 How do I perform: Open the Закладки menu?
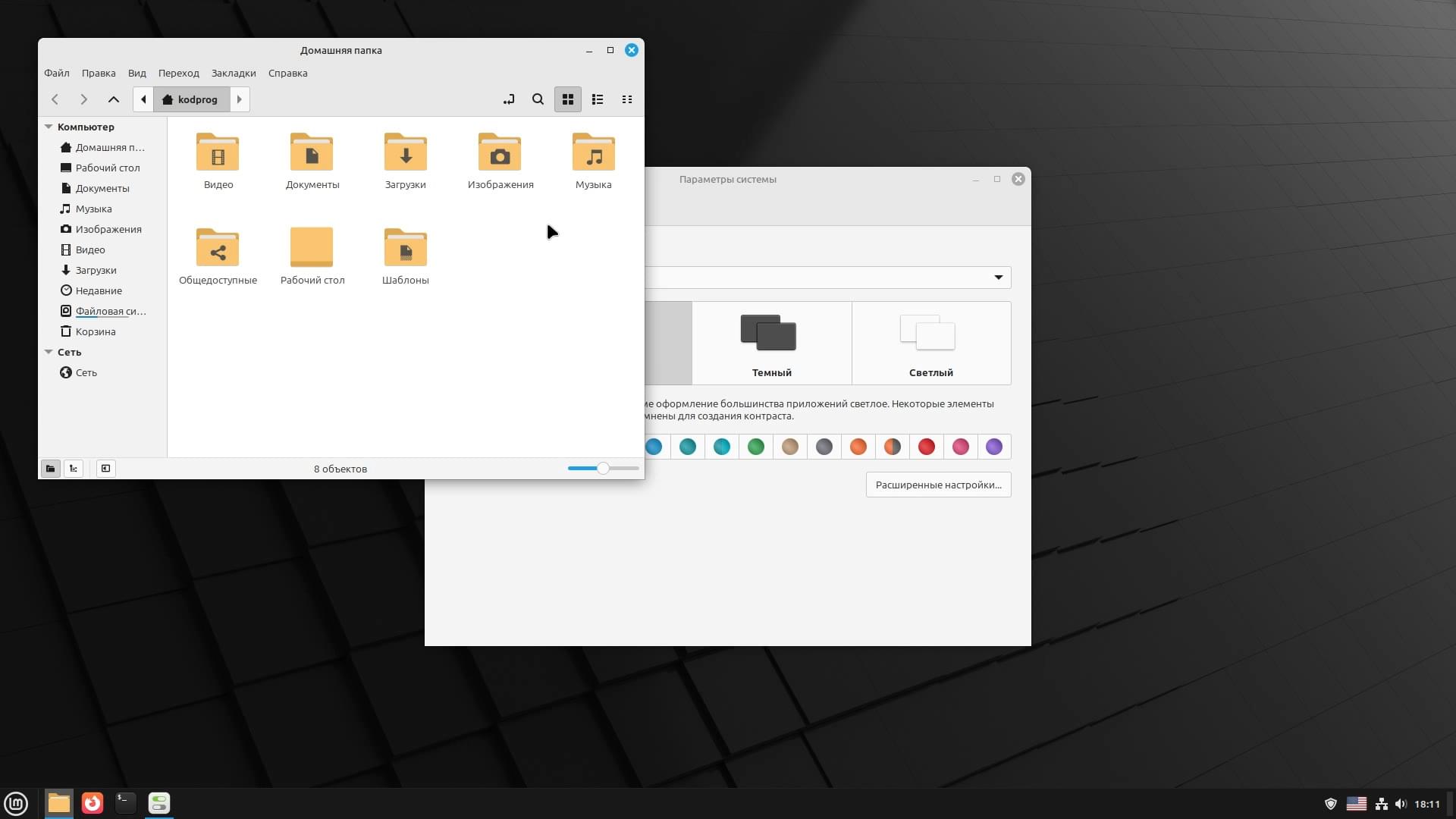234,74
